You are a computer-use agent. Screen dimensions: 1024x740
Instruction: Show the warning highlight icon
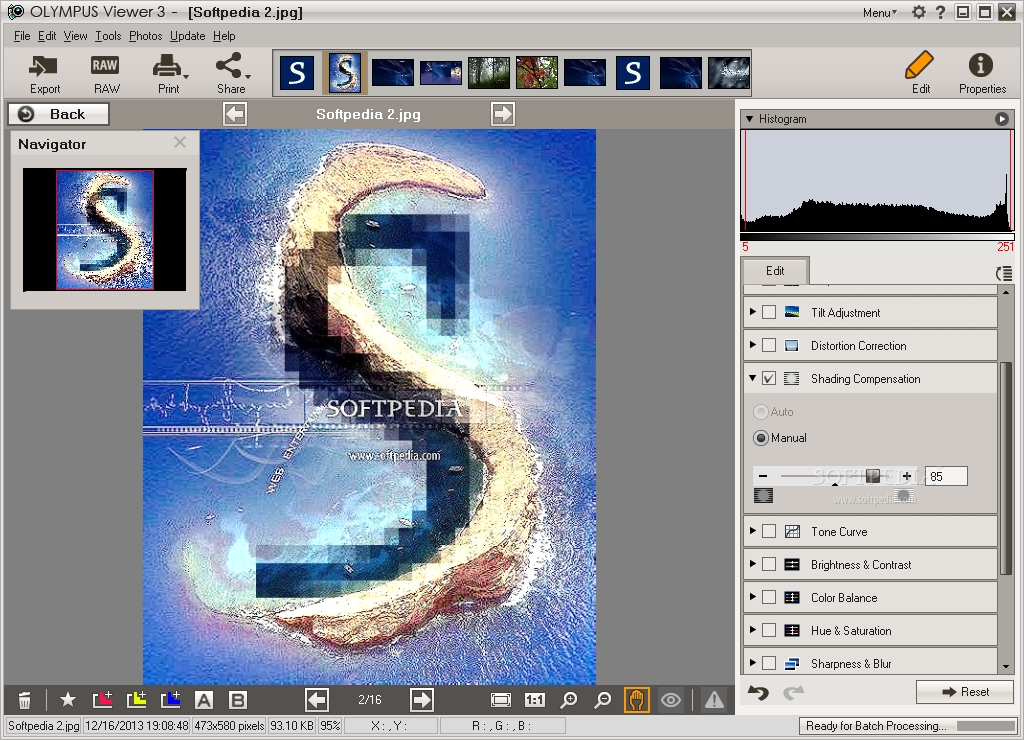714,700
